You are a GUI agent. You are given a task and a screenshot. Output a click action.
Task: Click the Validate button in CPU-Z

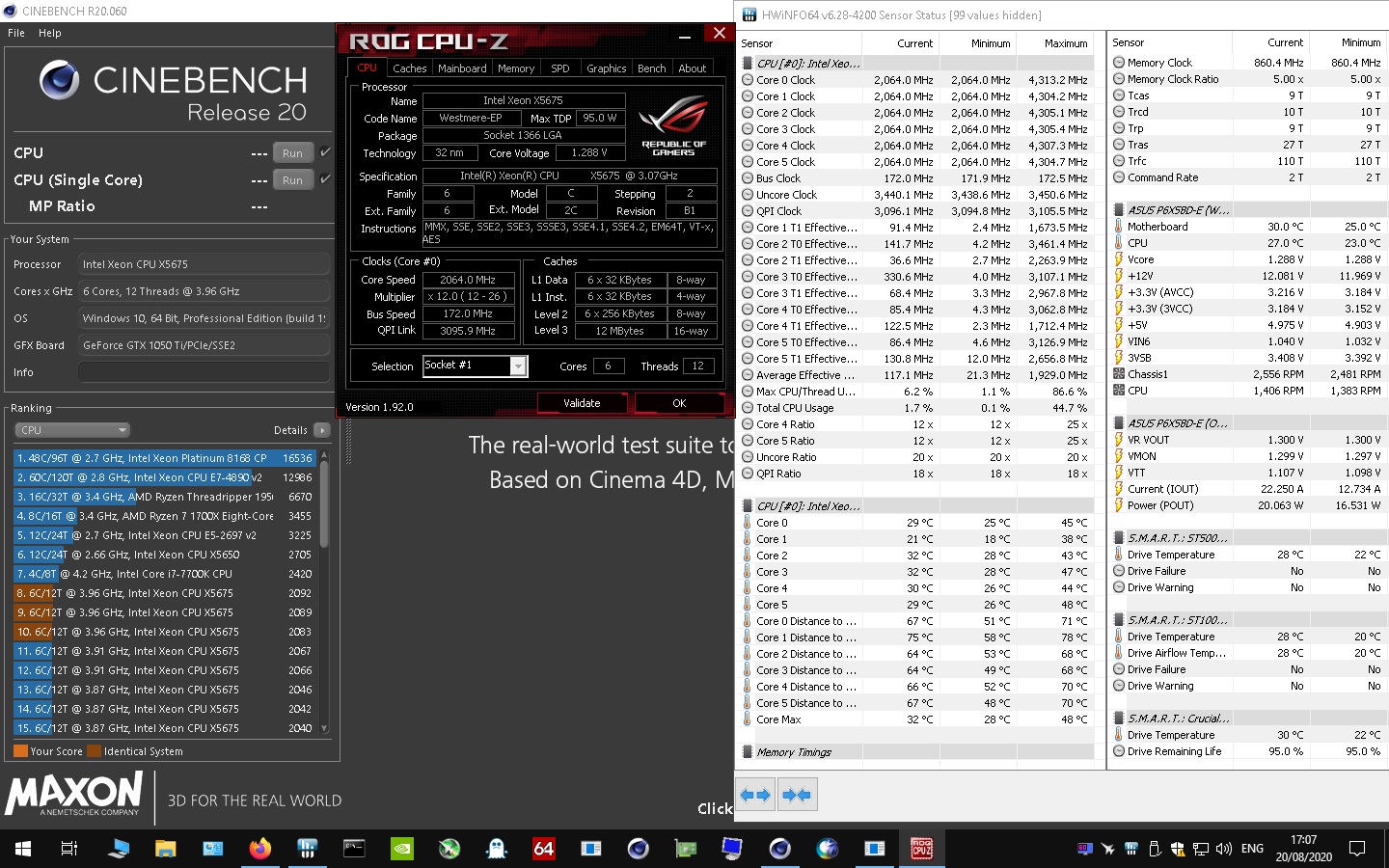pyautogui.click(x=582, y=403)
